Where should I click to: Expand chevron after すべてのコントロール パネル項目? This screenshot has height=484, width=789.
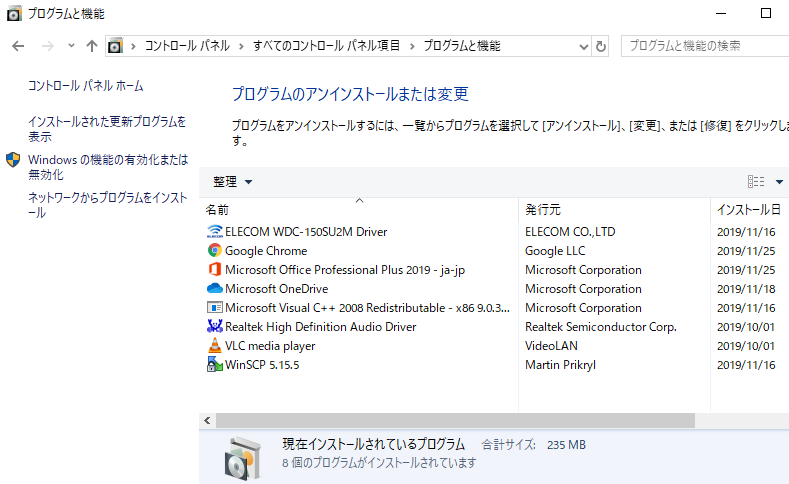tap(413, 46)
